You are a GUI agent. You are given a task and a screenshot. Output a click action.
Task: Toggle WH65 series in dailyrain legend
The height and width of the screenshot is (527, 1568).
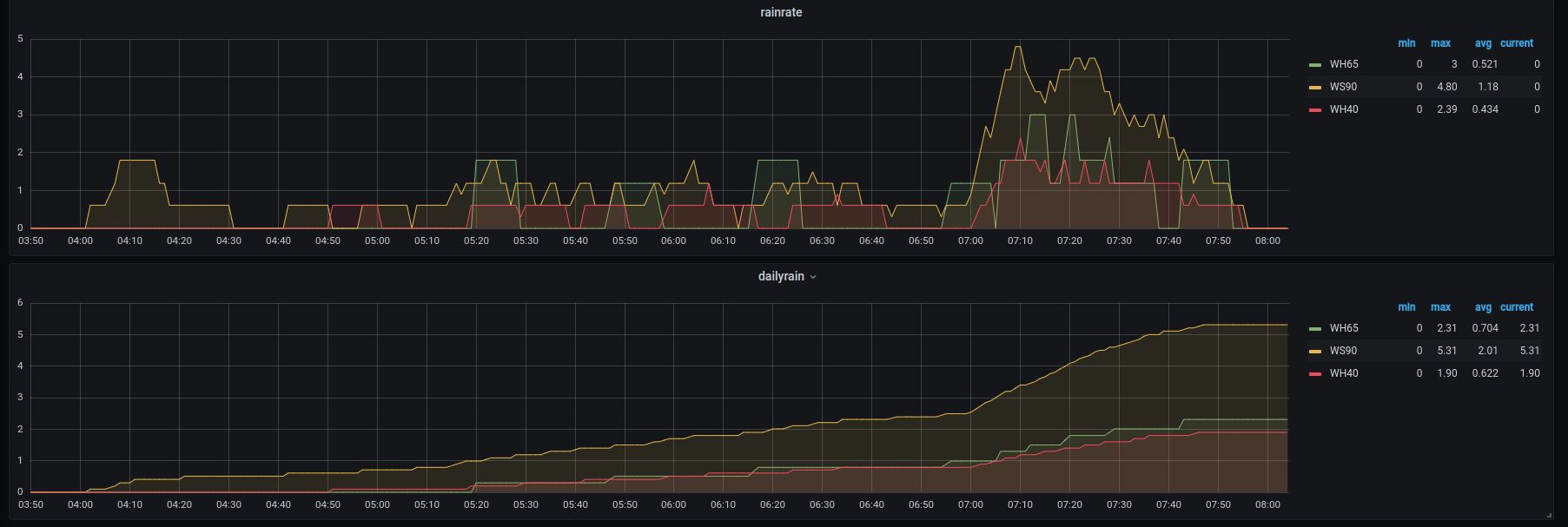pyautogui.click(x=1343, y=328)
